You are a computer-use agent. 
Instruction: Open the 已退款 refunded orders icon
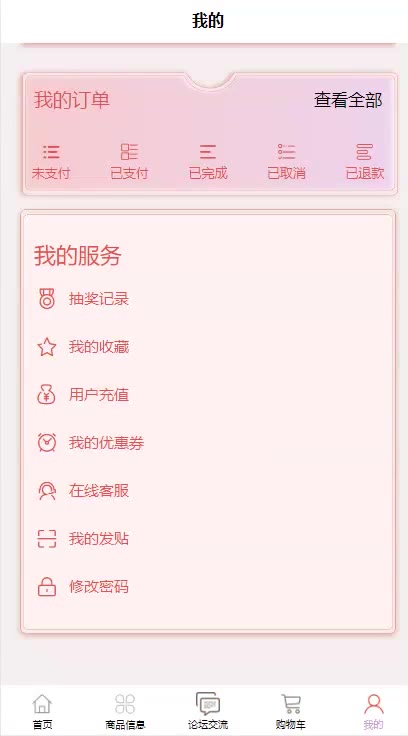pyautogui.click(x=364, y=152)
